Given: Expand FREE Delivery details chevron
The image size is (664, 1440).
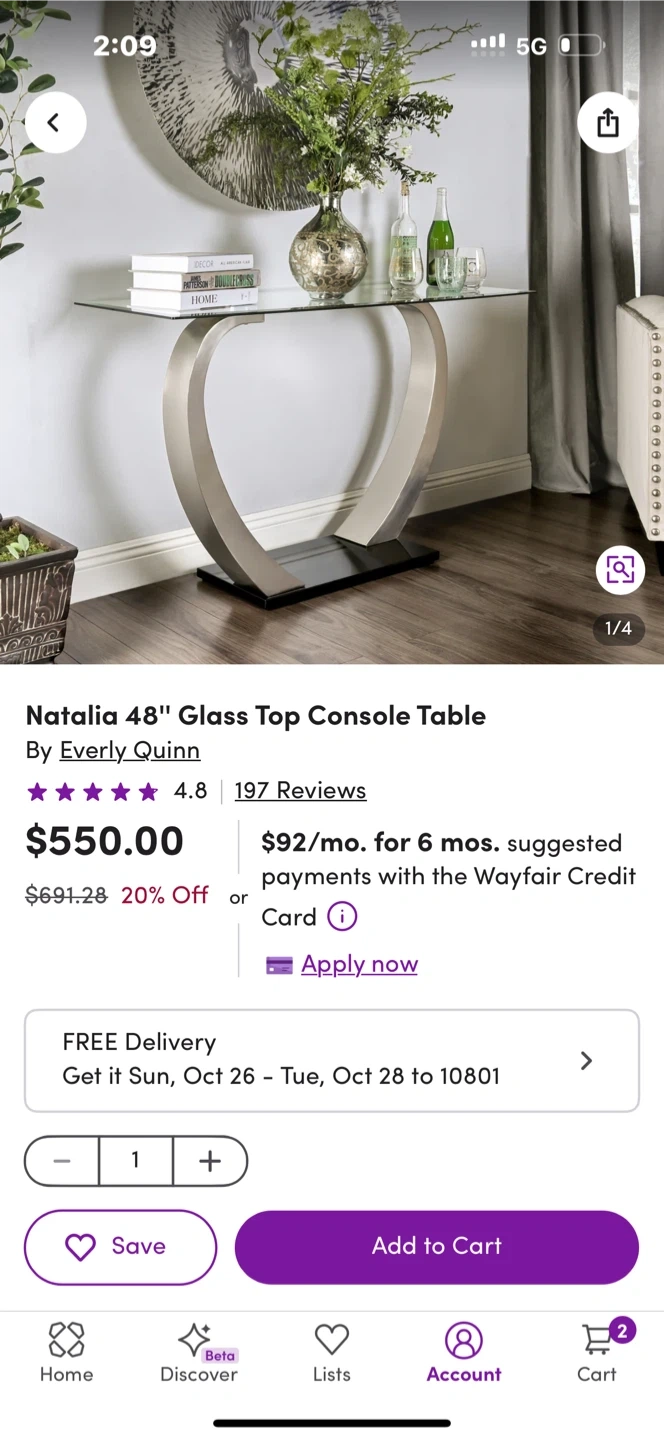Looking at the screenshot, I should (587, 1061).
